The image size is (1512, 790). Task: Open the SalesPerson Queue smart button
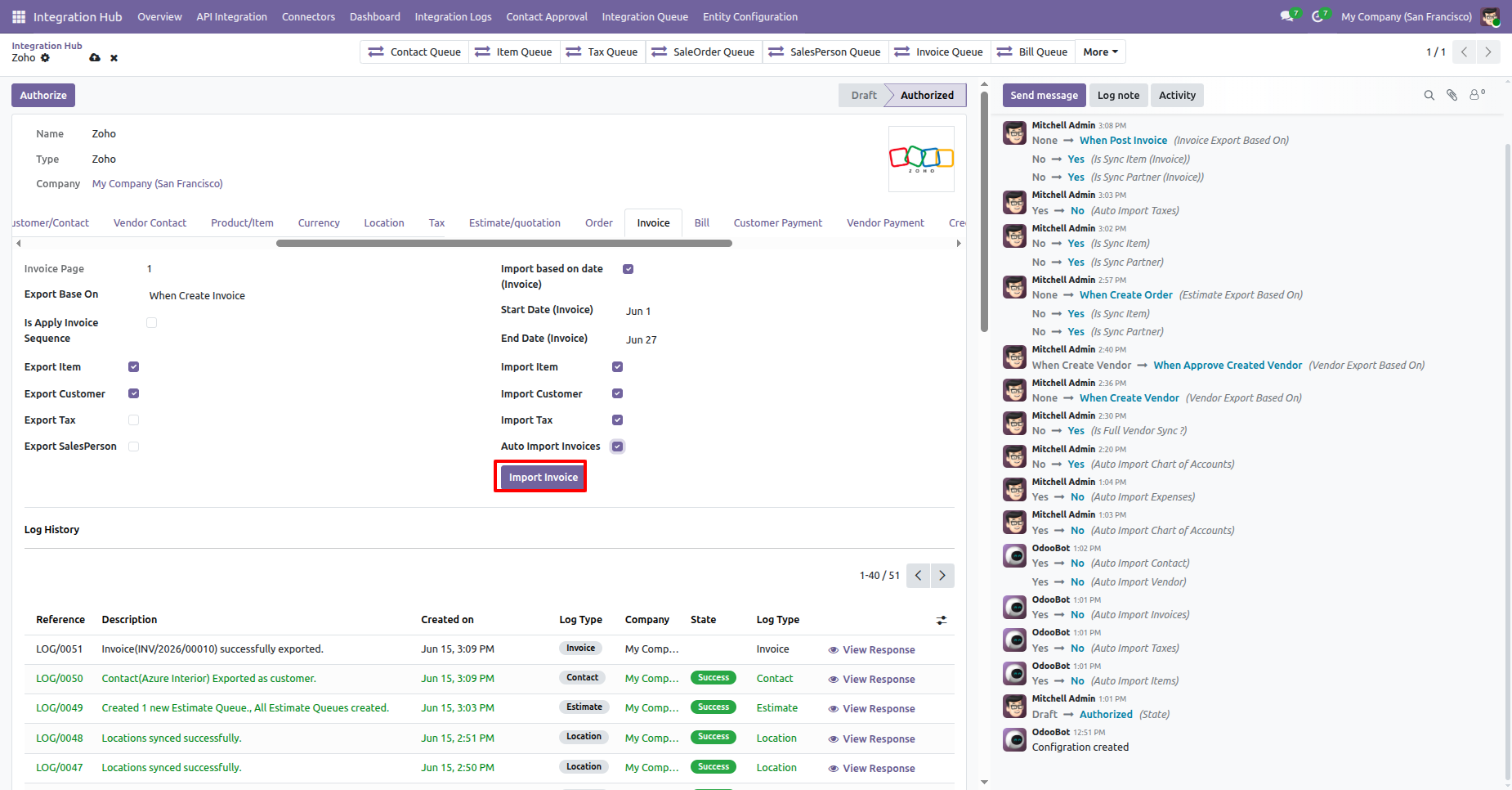point(825,52)
